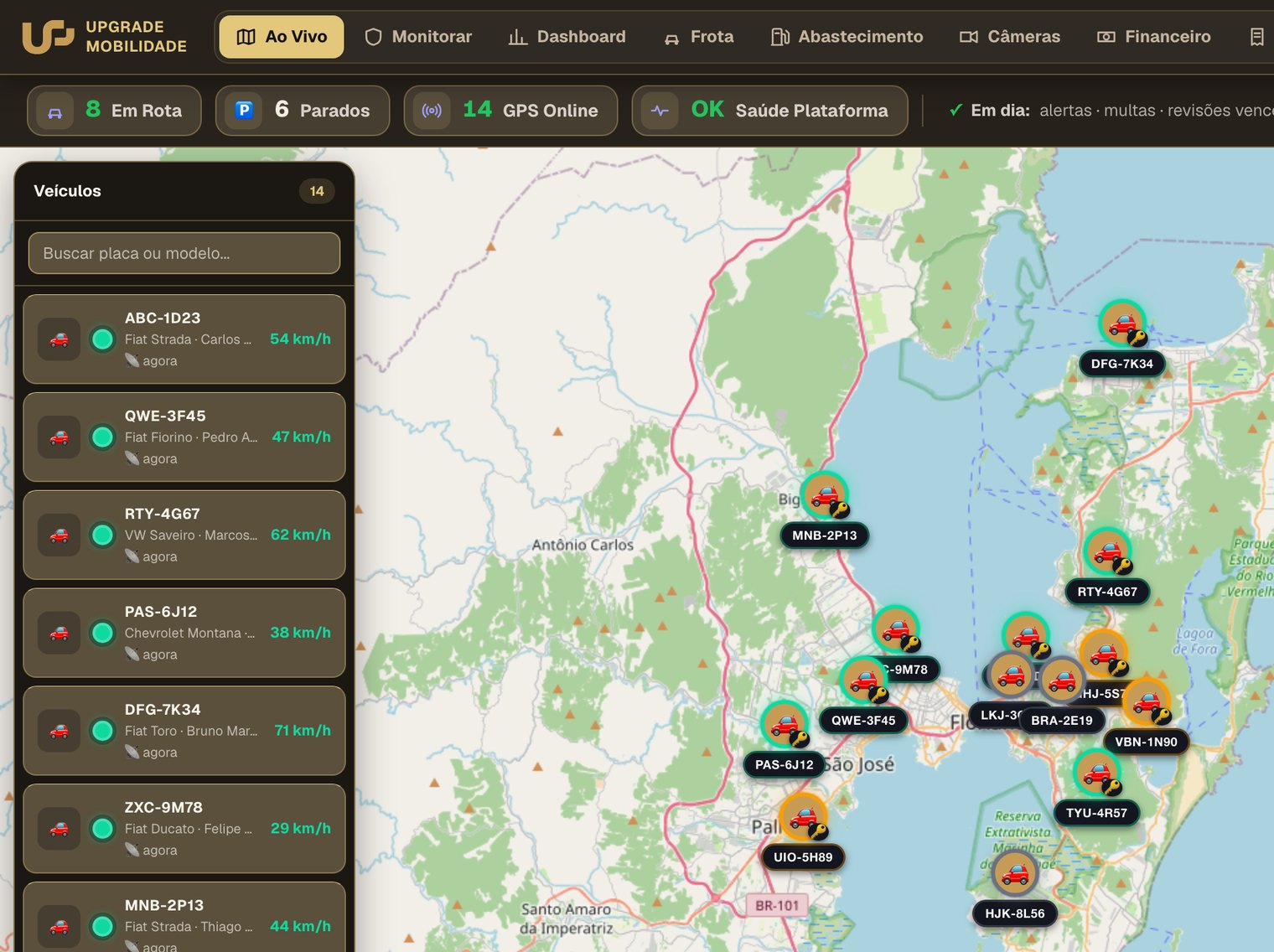Click the Em Rota status card
The image size is (1274, 952).
click(114, 111)
